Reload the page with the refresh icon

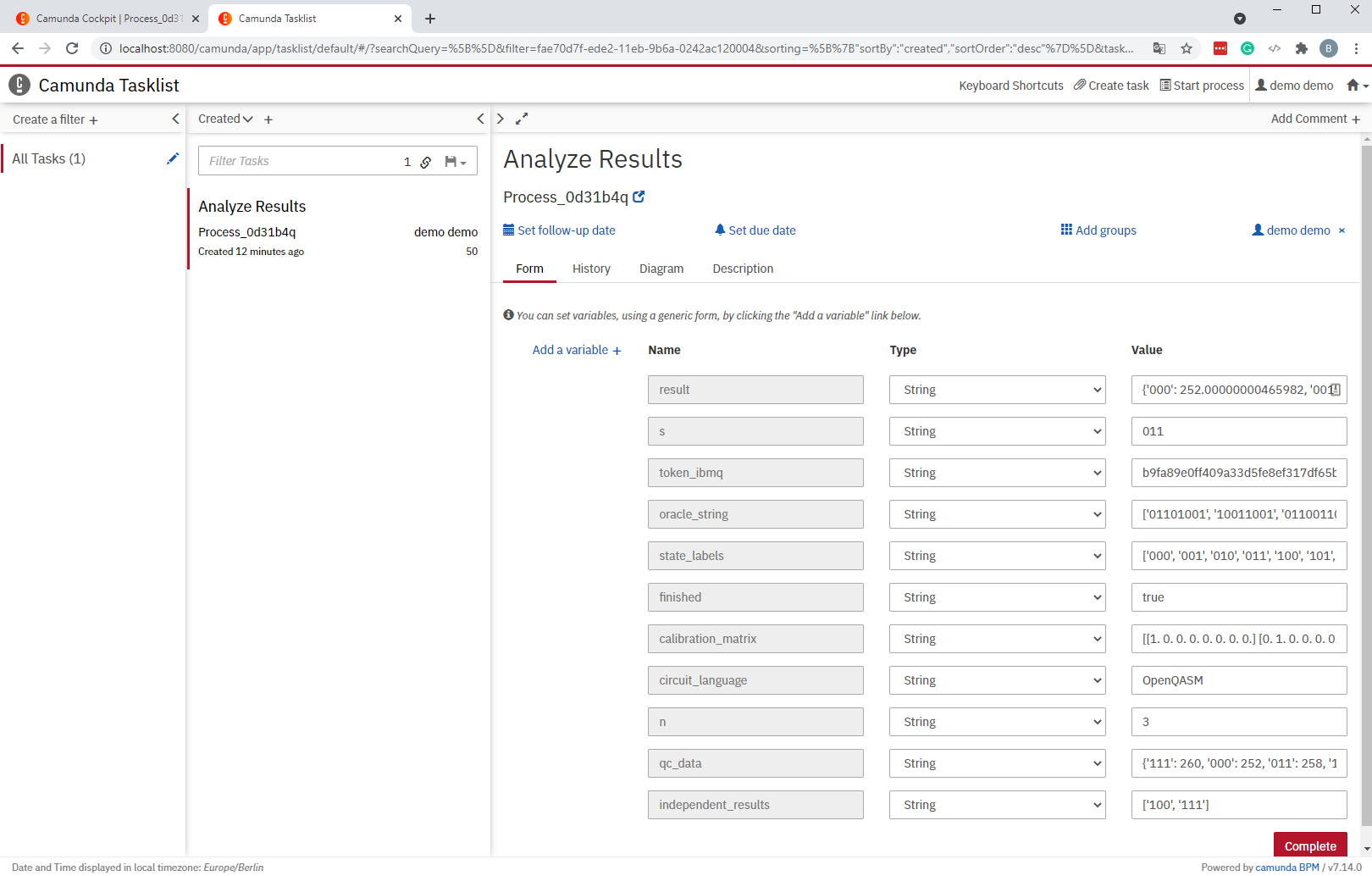click(x=72, y=48)
